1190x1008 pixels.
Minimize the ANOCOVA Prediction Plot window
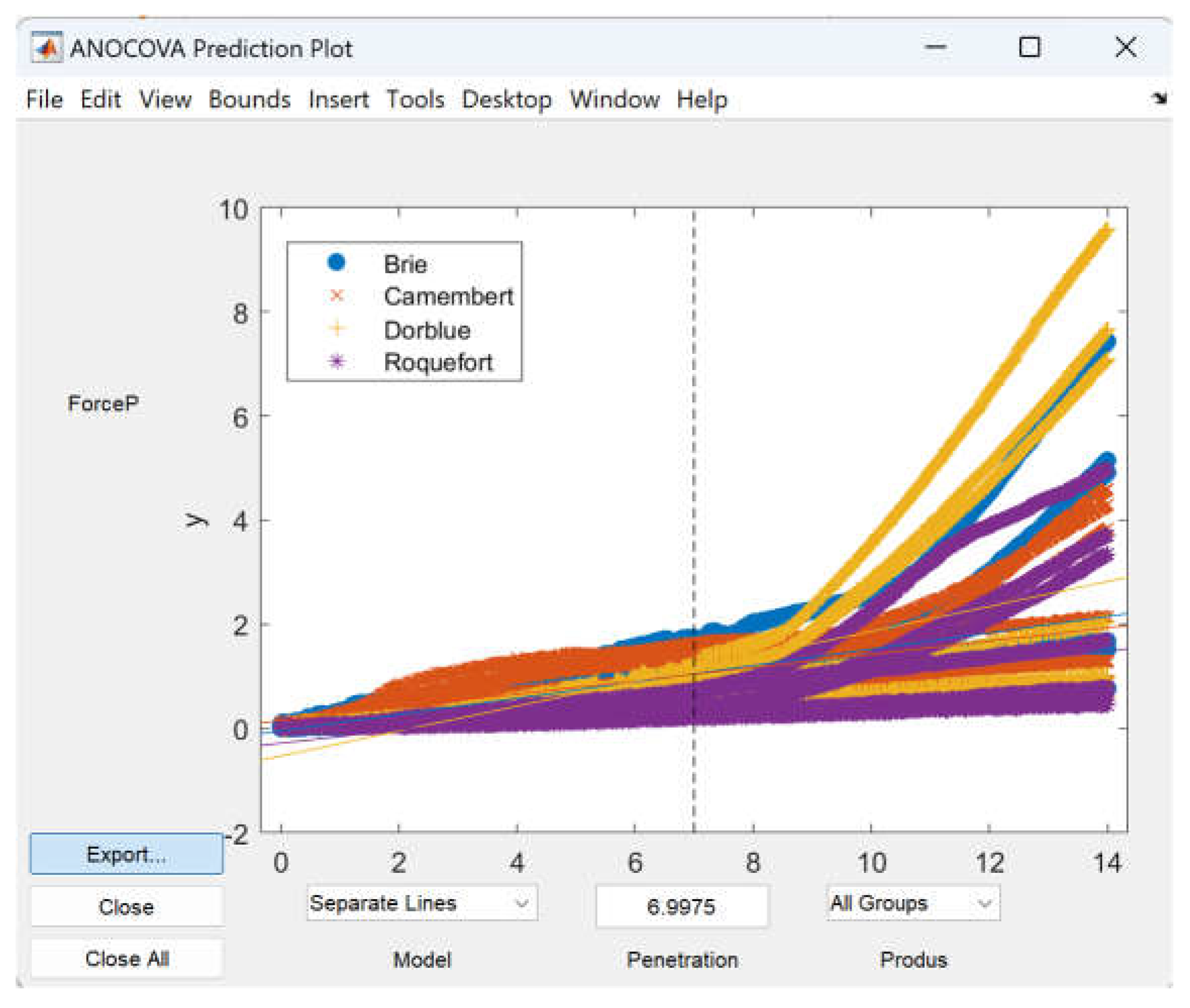click(x=936, y=47)
